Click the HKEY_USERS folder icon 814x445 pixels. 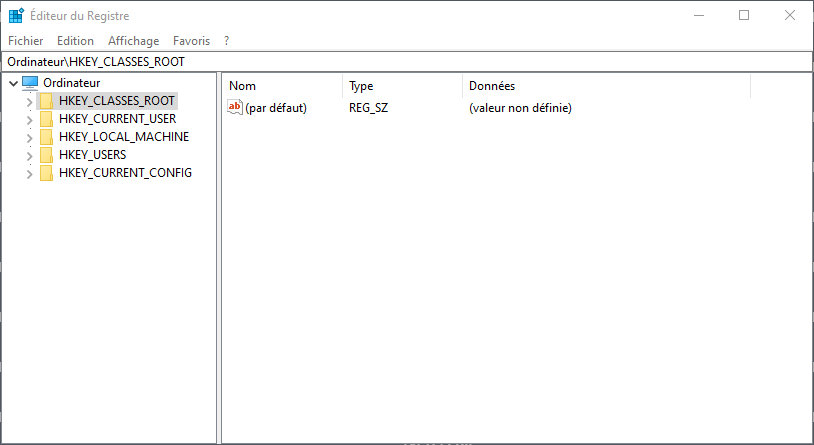tap(46, 155)
